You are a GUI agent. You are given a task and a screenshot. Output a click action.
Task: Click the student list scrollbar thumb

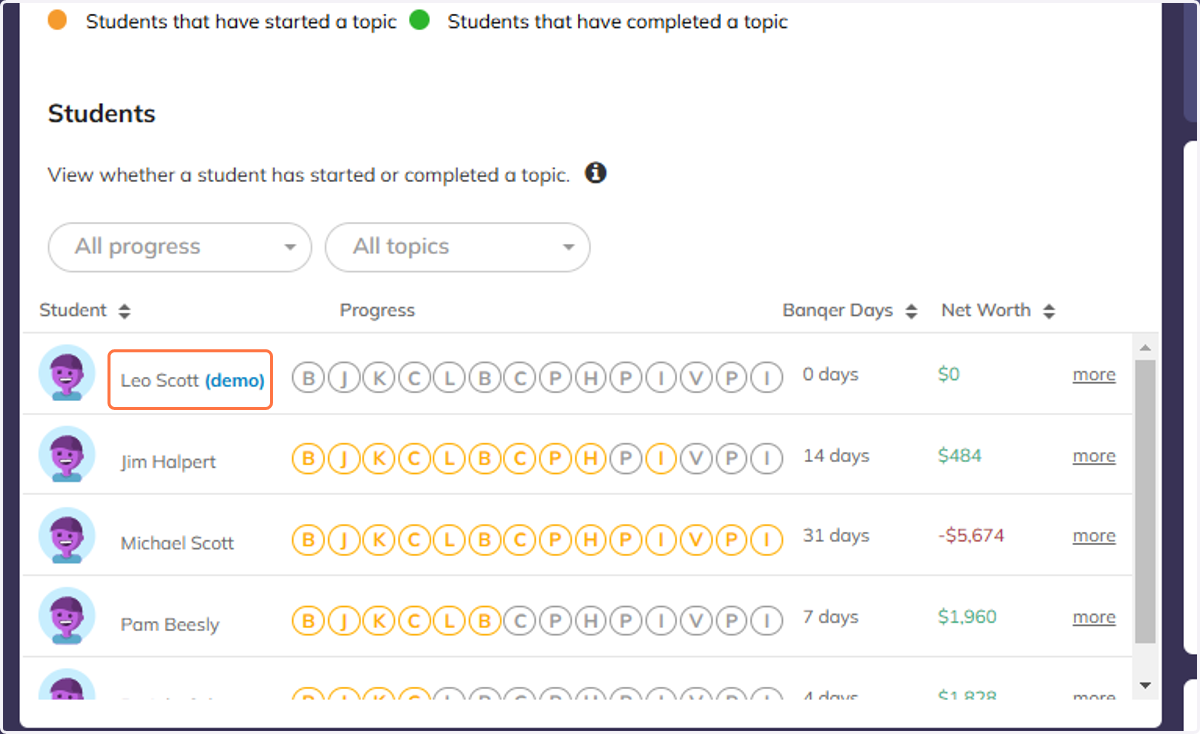click(1145, 501)
